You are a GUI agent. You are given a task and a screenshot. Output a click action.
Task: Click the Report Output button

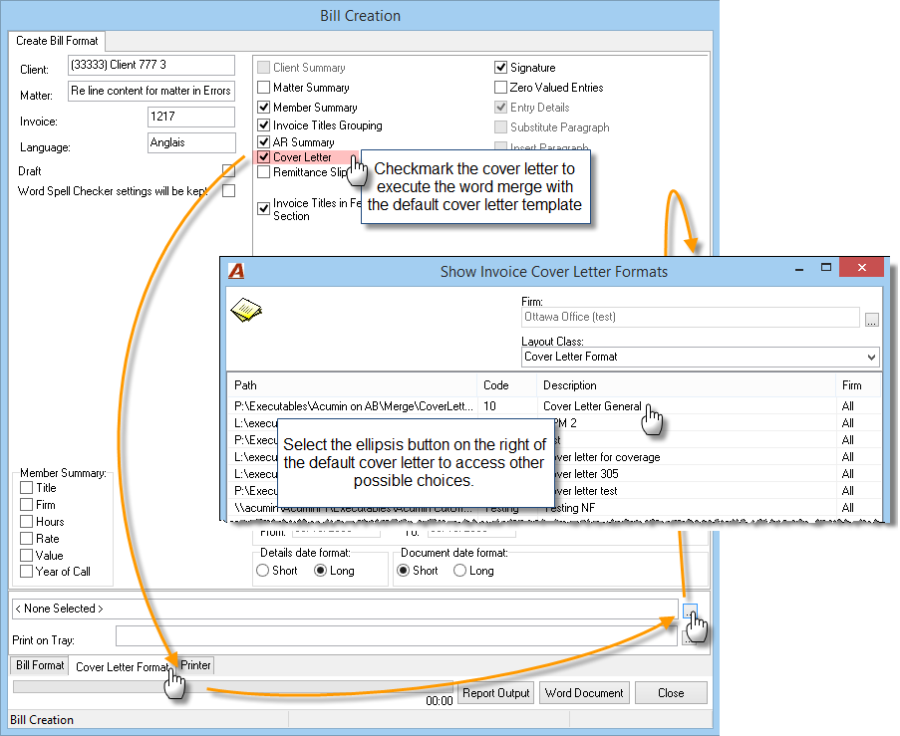pos(496,693)
